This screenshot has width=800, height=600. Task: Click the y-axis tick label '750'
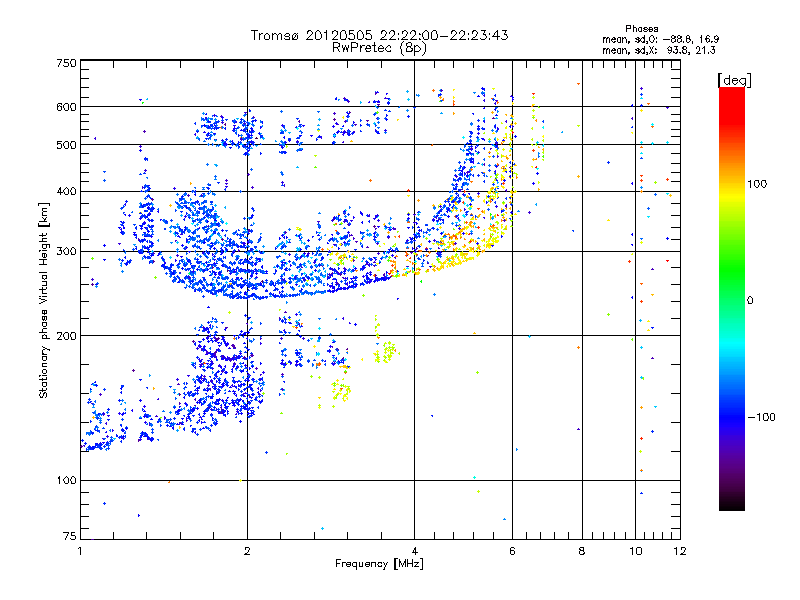[x=66, y=63]
